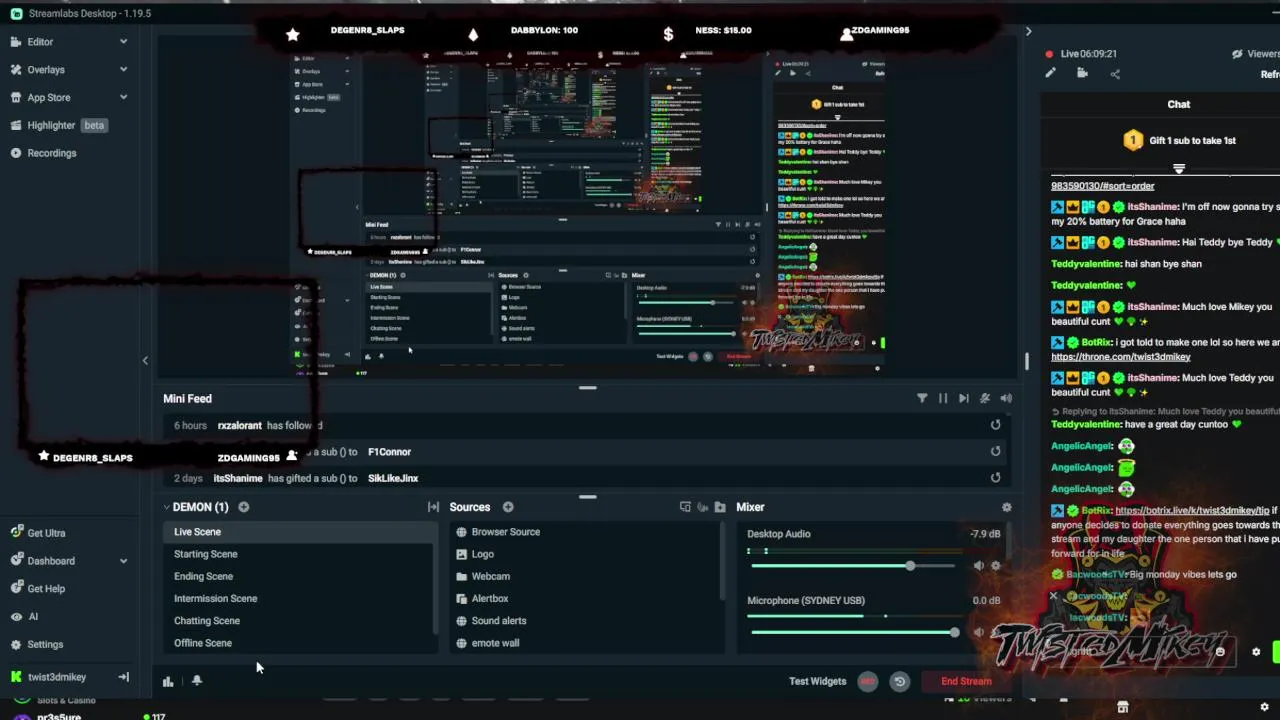1280x720 pixels.
Task: Open Overlays in the left sidebar
Action: click(x=46, y=70)
